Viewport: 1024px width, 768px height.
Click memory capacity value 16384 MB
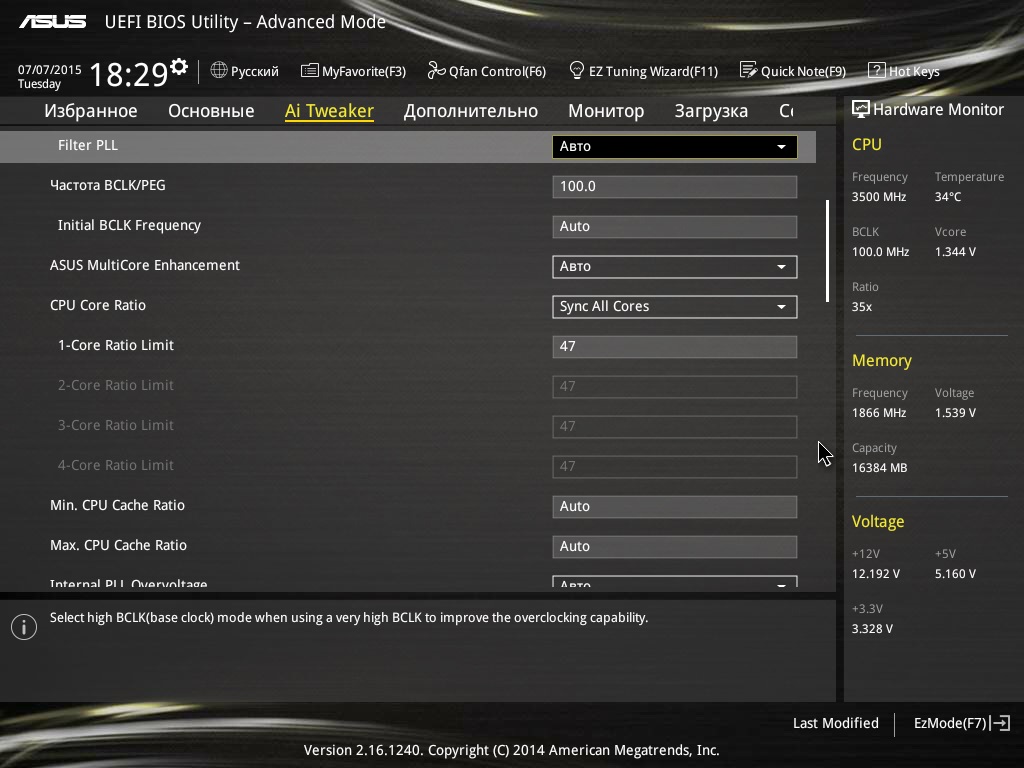880,468
